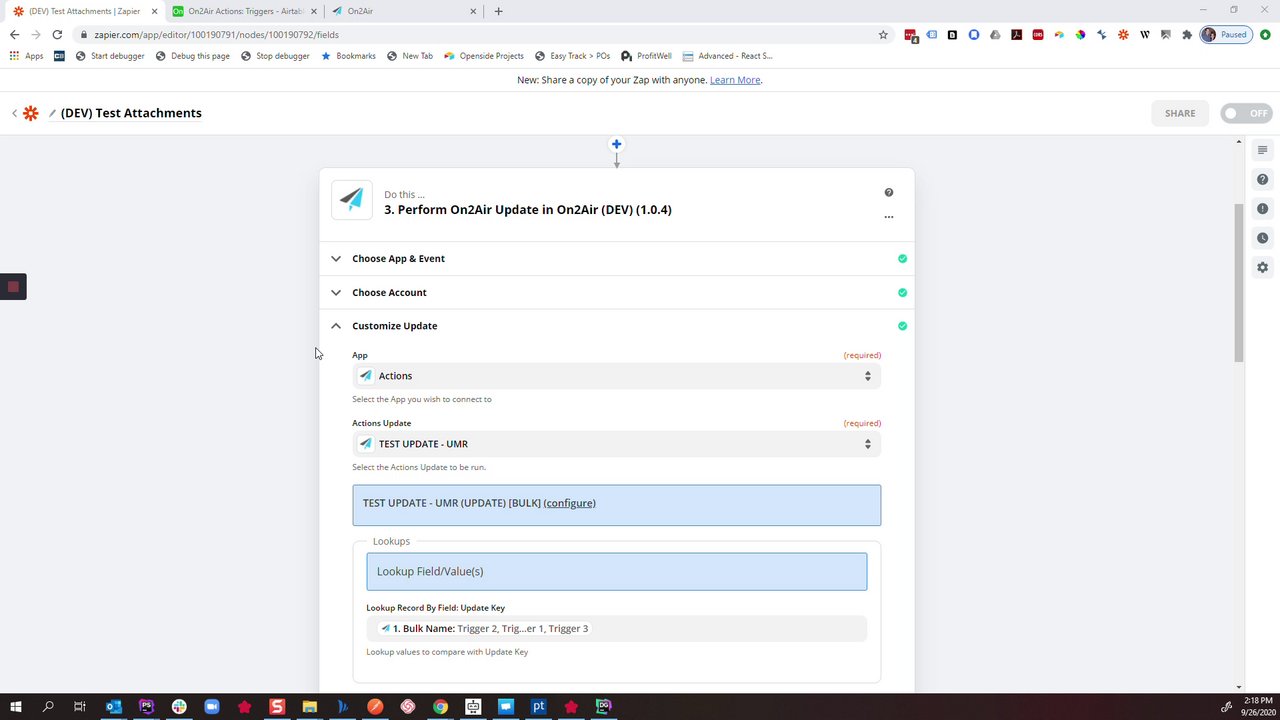
Task: Open PhpStorm from the taskbar
Action: click(x=146, y=707)
